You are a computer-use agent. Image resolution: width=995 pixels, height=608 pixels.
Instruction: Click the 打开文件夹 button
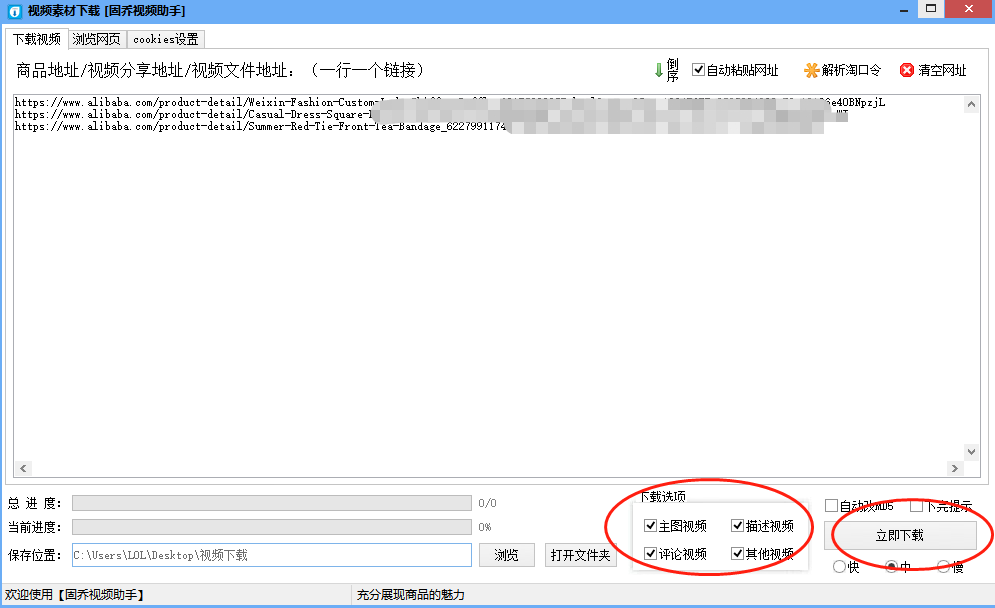pyautogui.click(x=581, y=555)
